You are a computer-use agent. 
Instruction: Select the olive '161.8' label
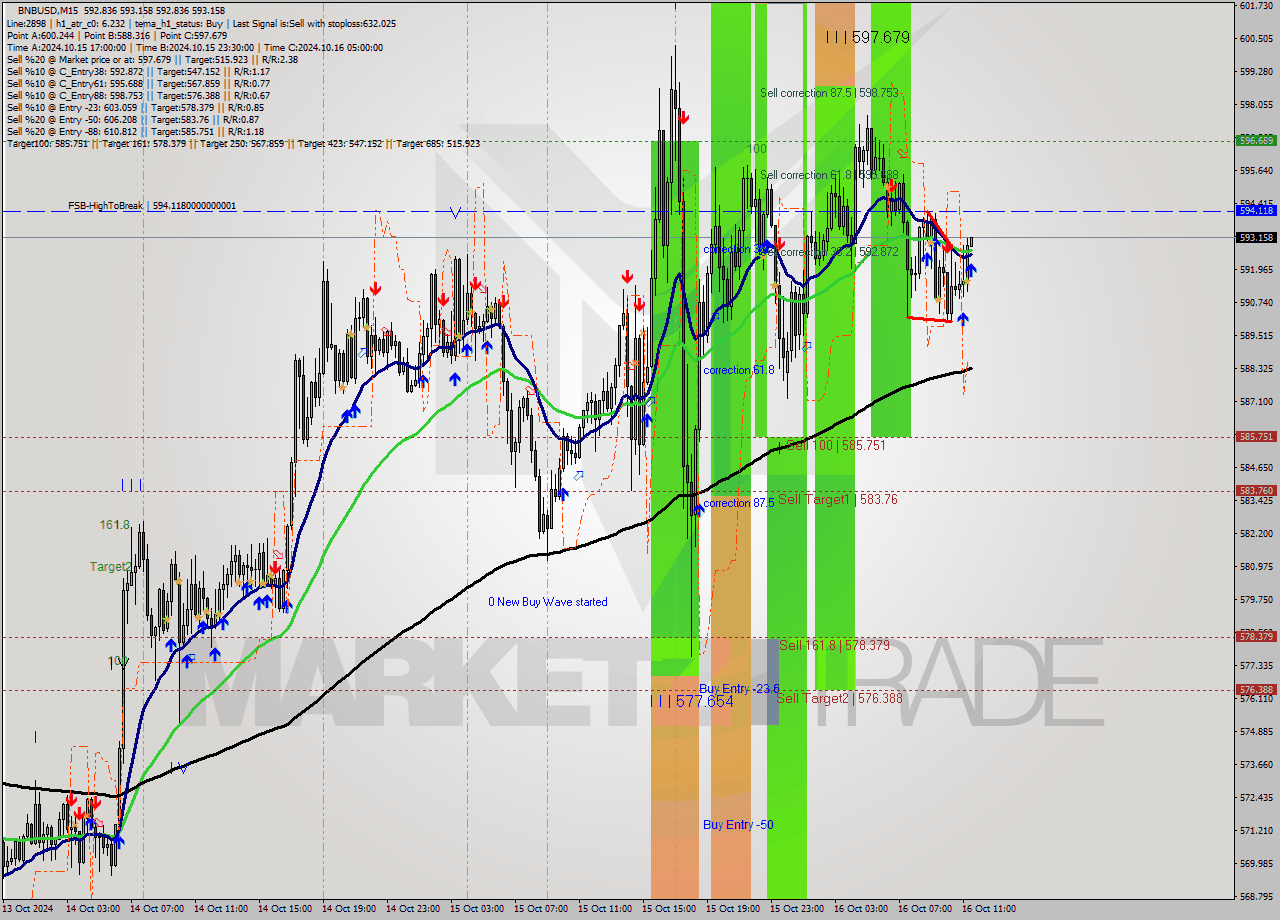(114, 524)
